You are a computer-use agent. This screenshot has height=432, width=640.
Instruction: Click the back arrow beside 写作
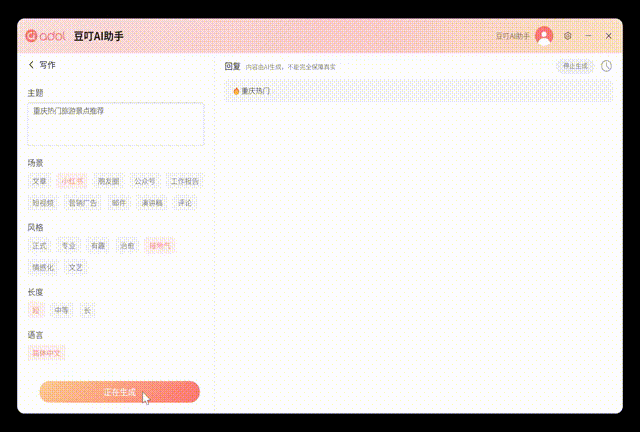point(31,65)
